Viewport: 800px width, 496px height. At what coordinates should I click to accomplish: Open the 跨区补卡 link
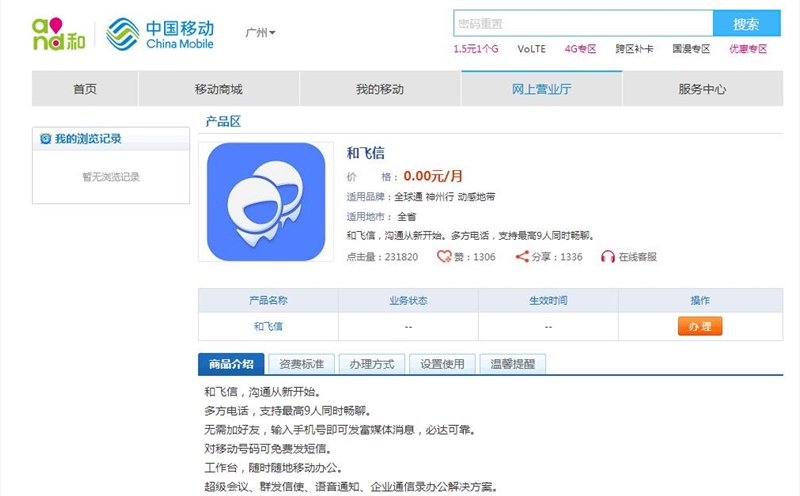click(x=634, y=49)
